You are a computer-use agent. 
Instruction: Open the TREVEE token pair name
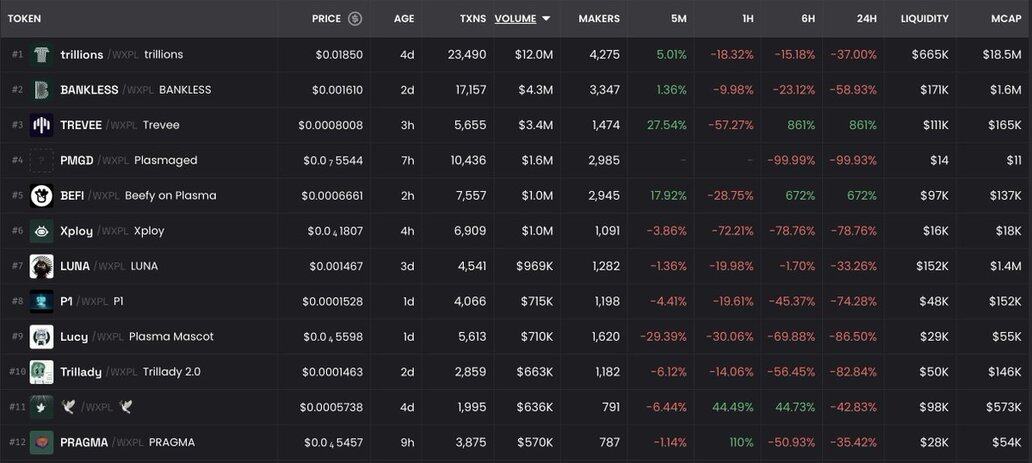[120, 125]
